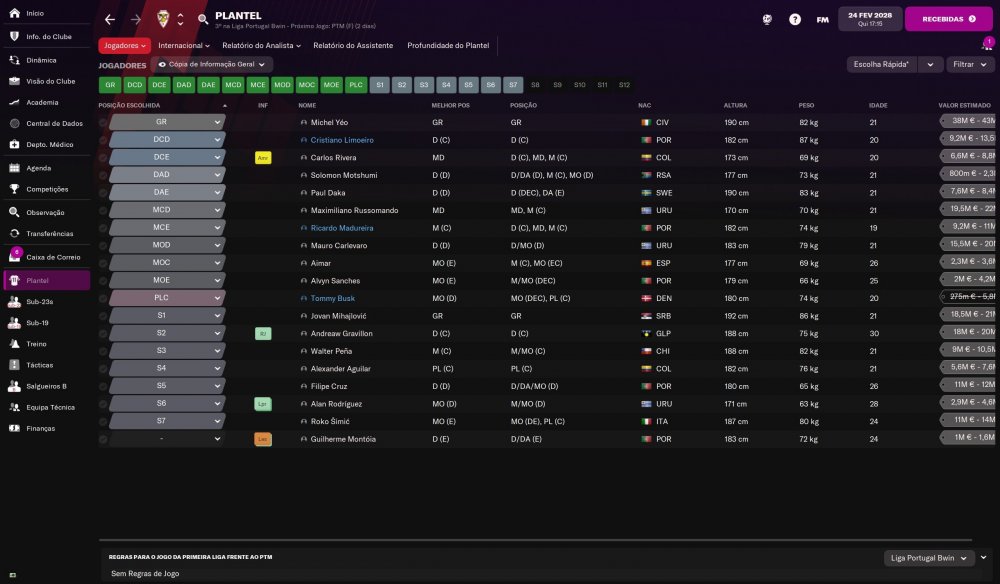Open the Relatório do Analista tab
The width and height of the screenshot is (1000, 584).
coord(261,45)
